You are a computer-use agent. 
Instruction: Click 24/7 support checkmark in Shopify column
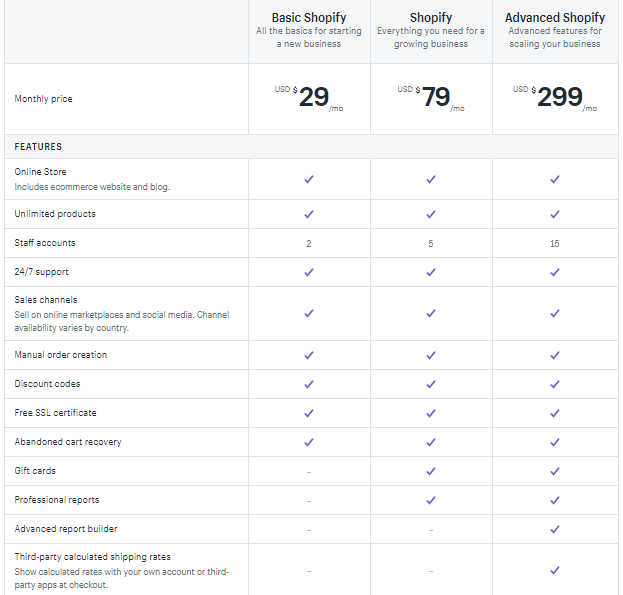tap(431, 272)
